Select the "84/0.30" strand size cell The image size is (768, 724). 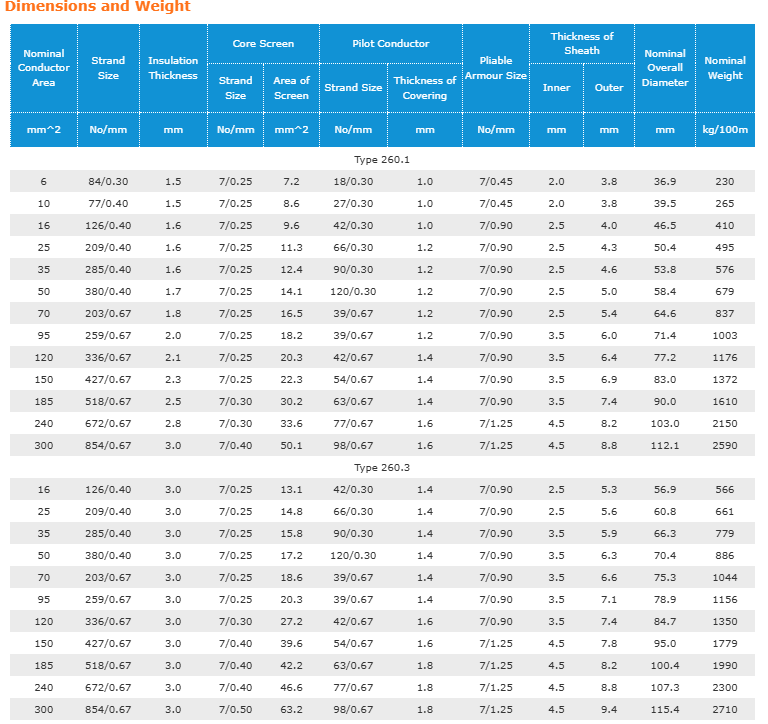108,182
